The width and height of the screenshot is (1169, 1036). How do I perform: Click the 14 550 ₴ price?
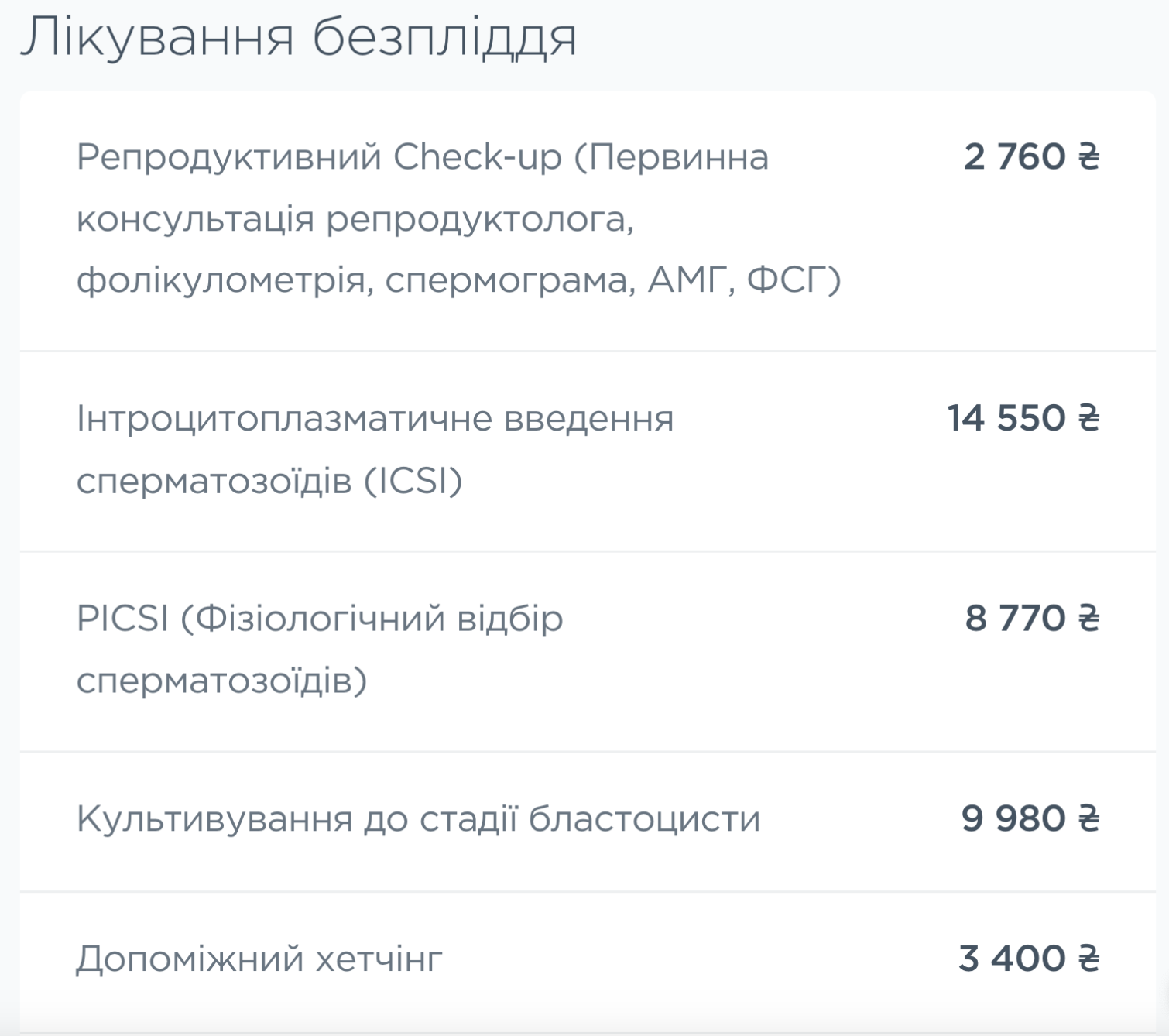point(1023,419)
